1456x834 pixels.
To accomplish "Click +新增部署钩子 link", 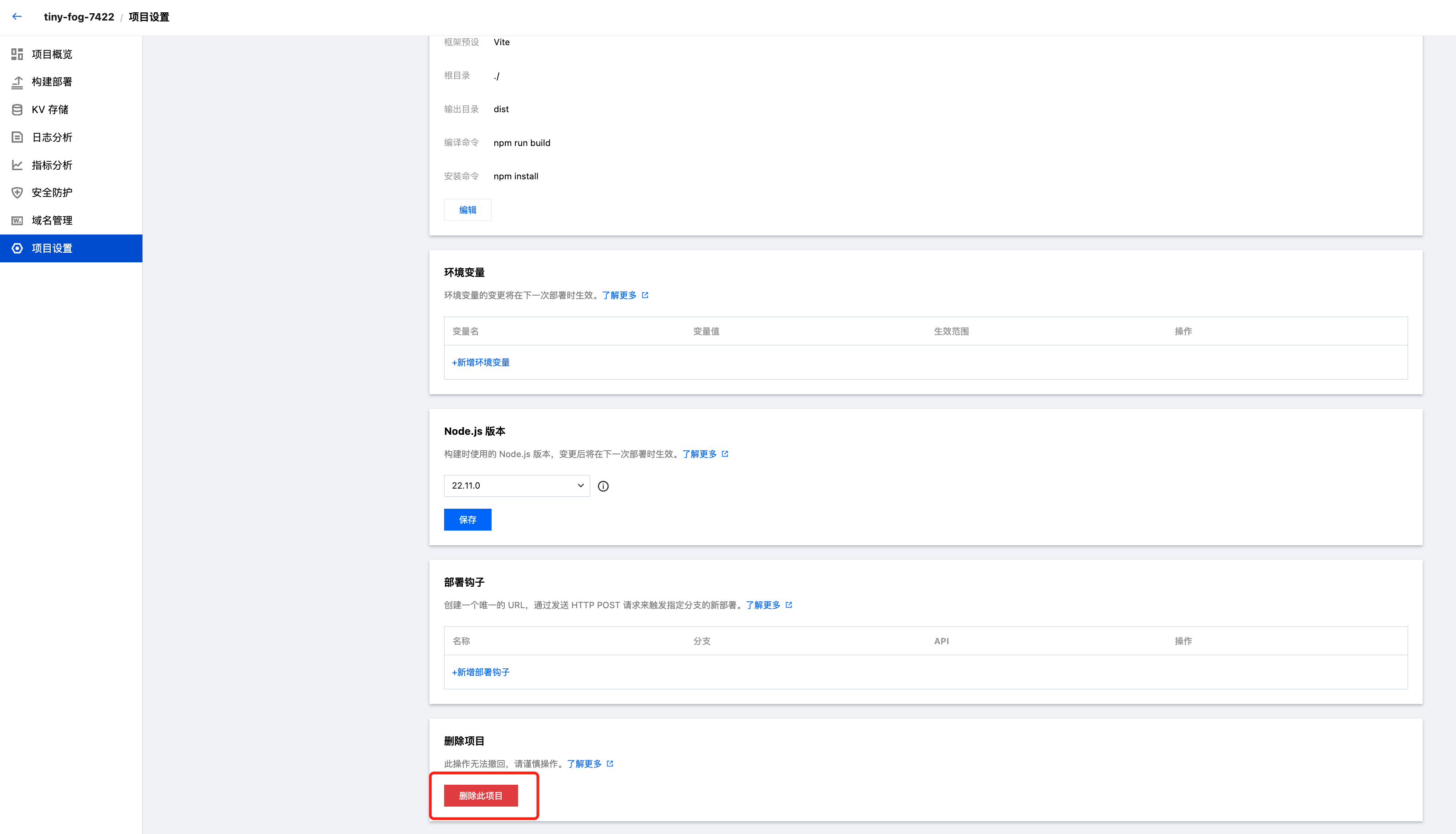I will click(481, 672).
